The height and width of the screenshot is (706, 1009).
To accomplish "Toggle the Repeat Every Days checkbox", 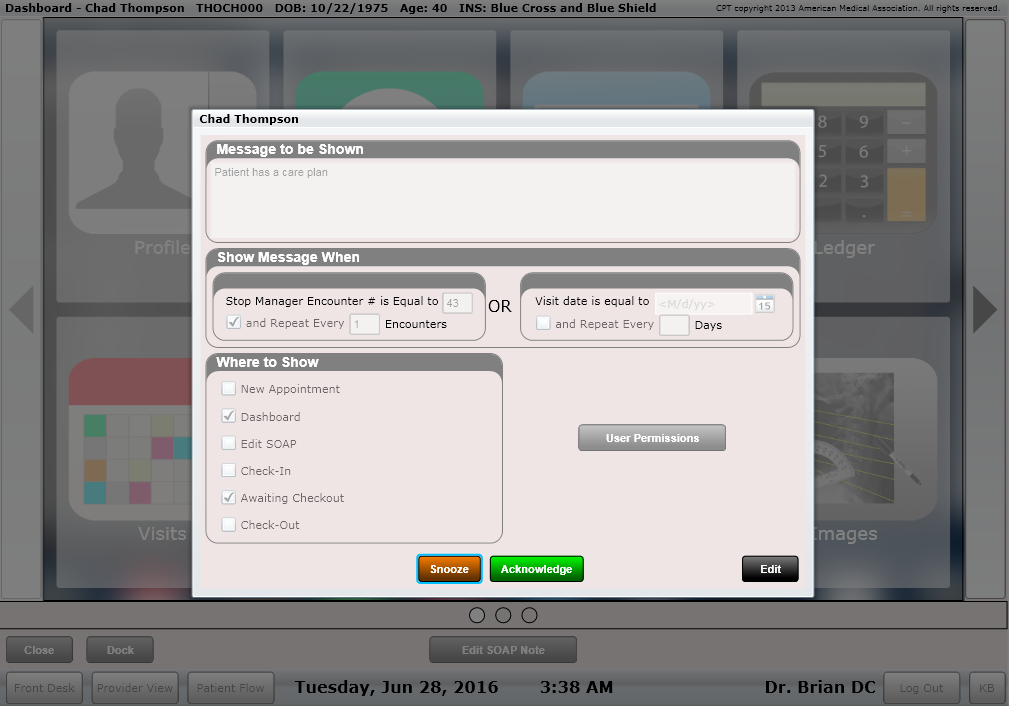I will point(543,324).
